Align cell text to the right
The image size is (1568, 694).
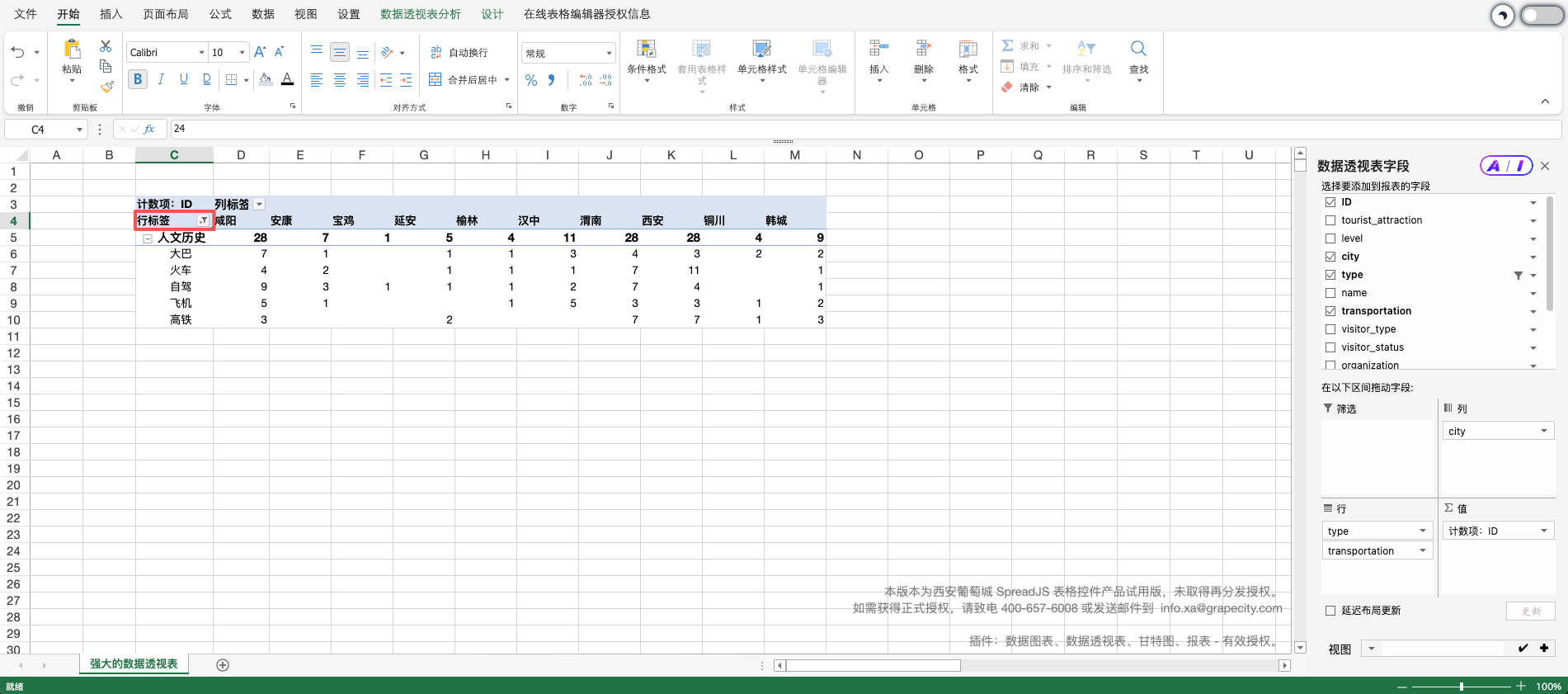[x=363, y=80]
